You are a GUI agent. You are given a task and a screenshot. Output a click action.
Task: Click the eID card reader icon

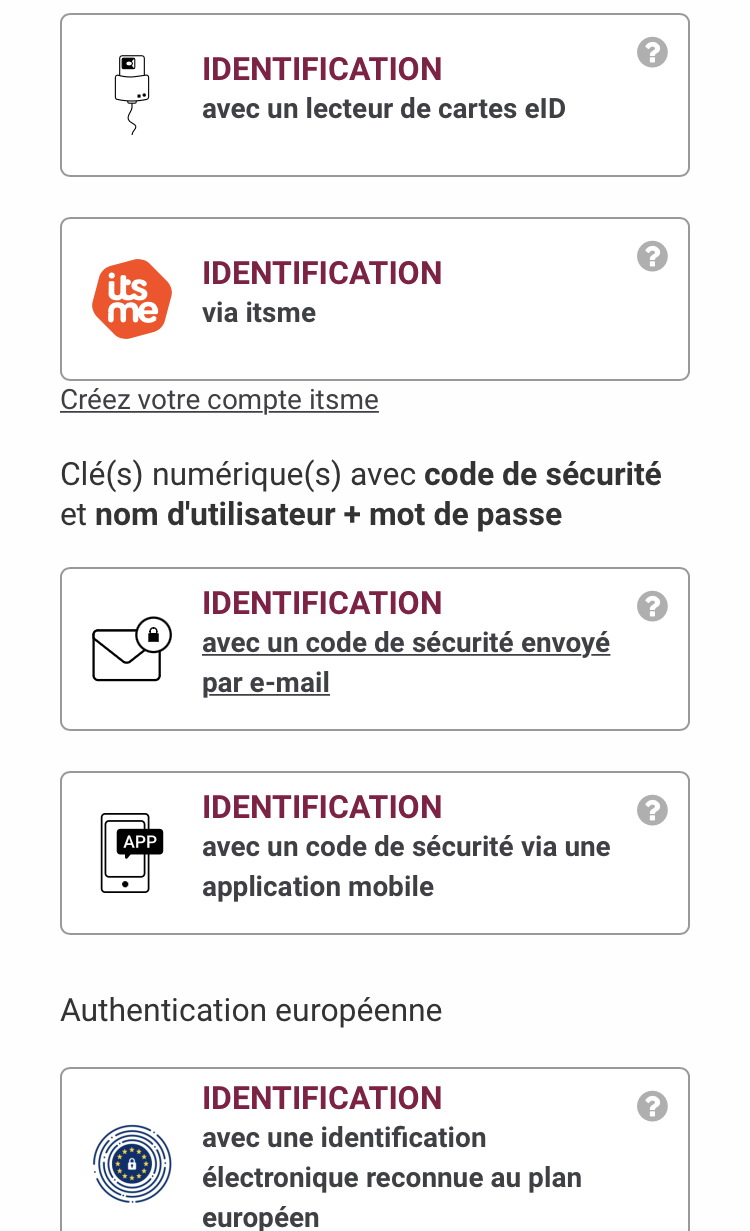pyautogui.click(x=131, y=92)
